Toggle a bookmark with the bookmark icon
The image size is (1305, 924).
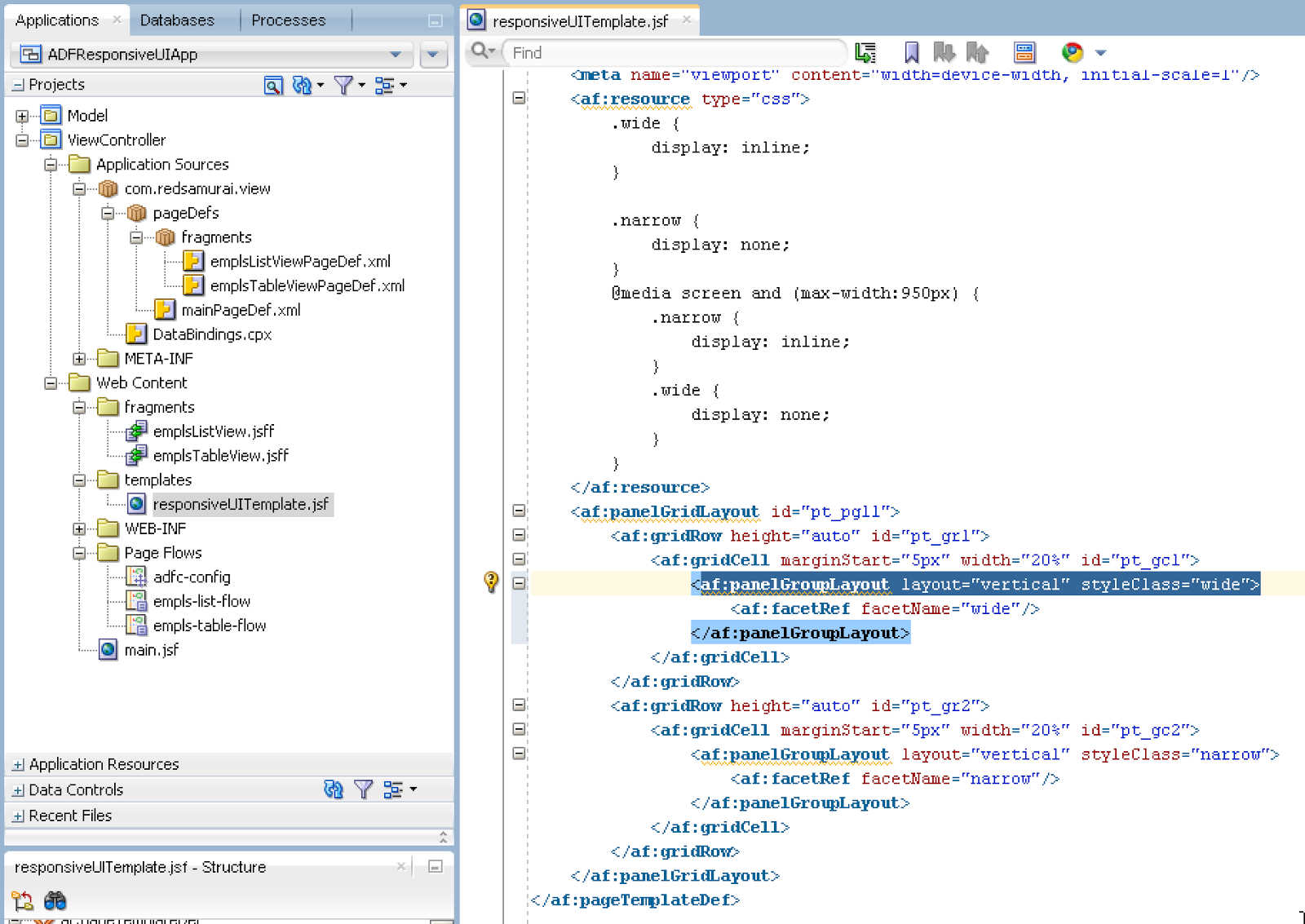(911, 51)
